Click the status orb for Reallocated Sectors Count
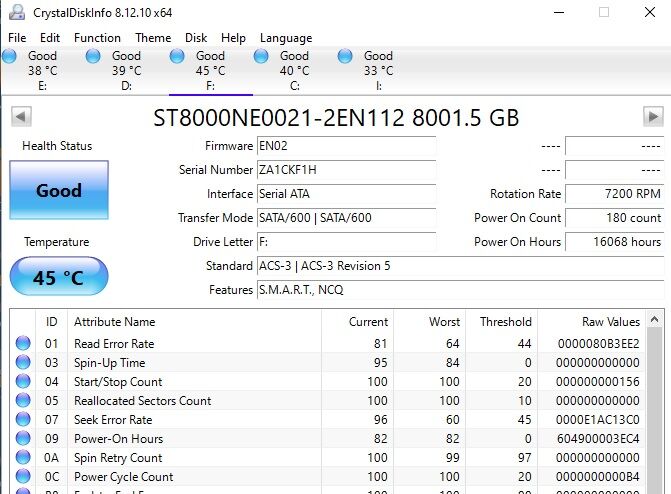 pyautogui.click(x=23, y=400)
